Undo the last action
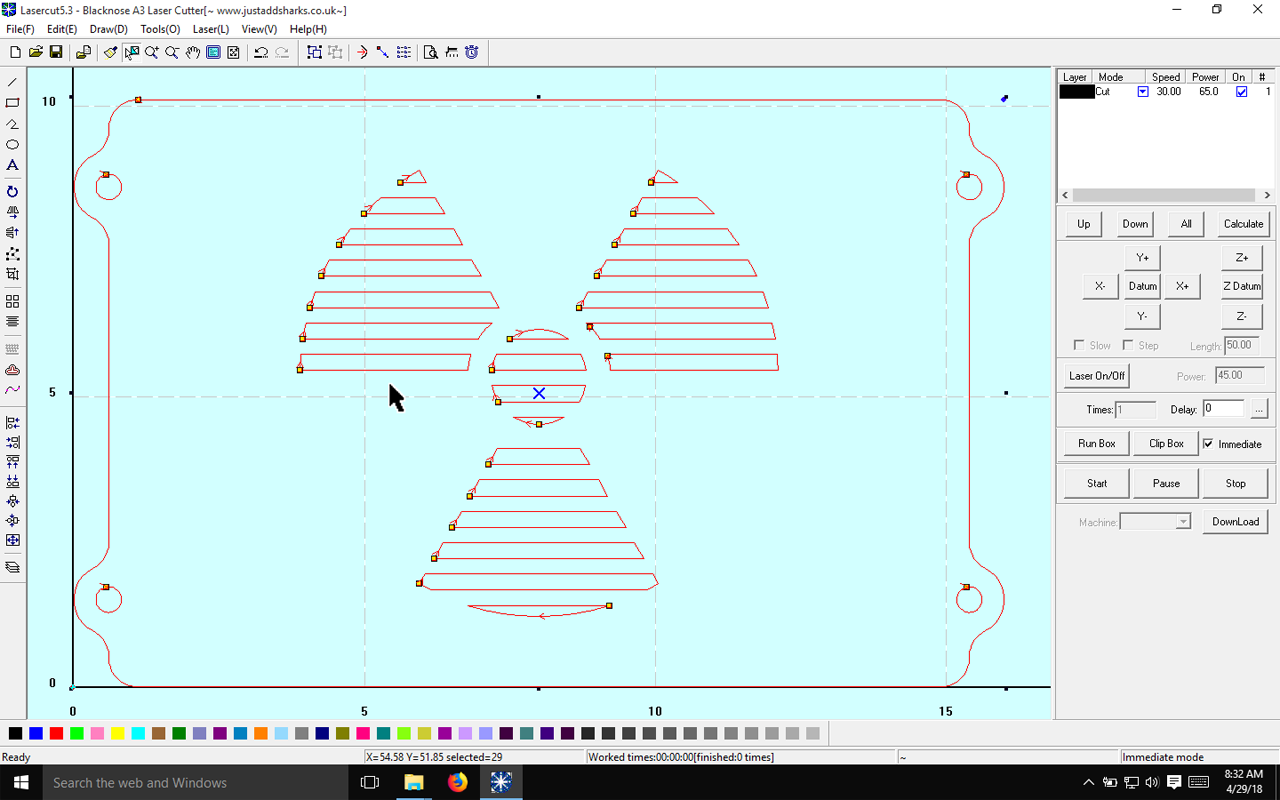The image size is (1280, 800). point(260,52)
